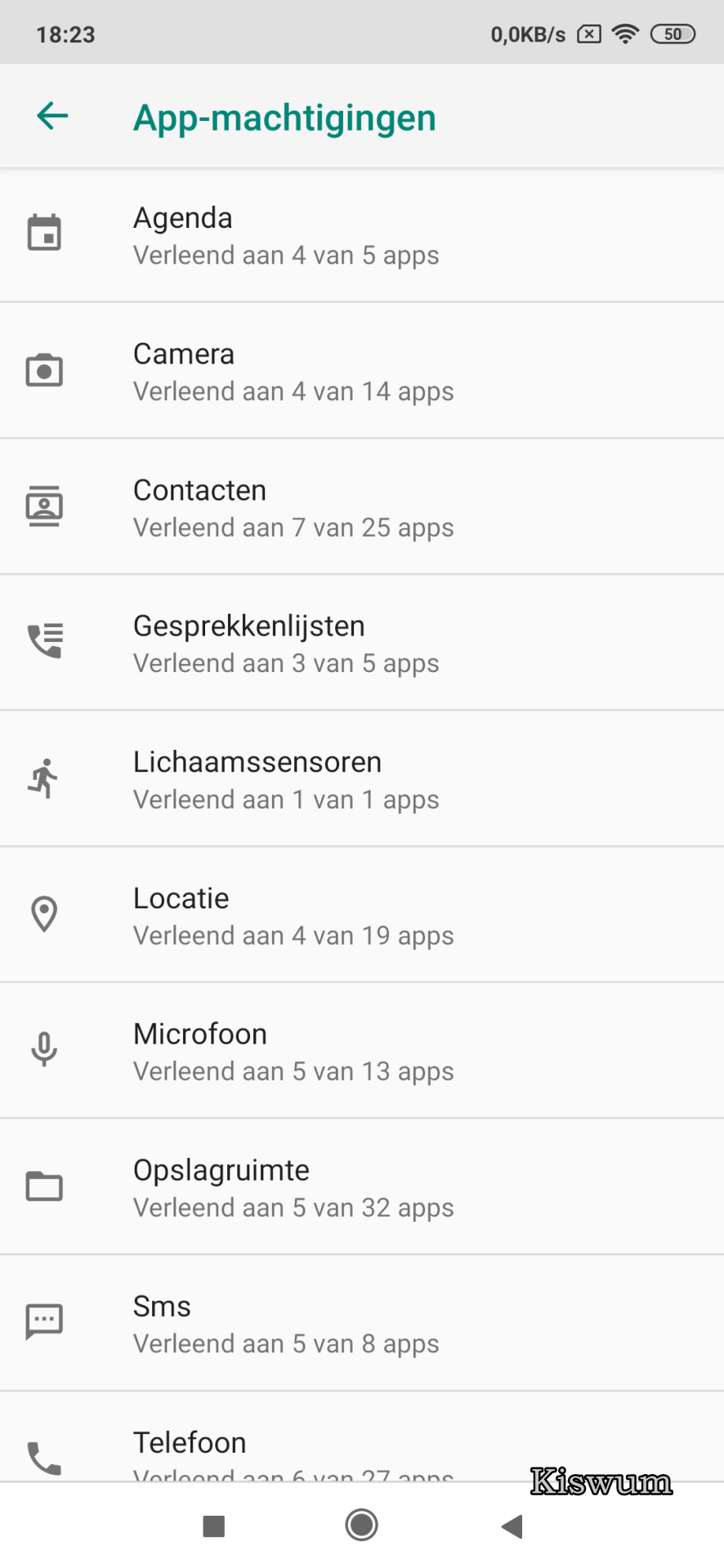Tap the Contacten contacts icon
Image resolution: width=724 pixels, height=1568 pixels.
pos(44,506)
